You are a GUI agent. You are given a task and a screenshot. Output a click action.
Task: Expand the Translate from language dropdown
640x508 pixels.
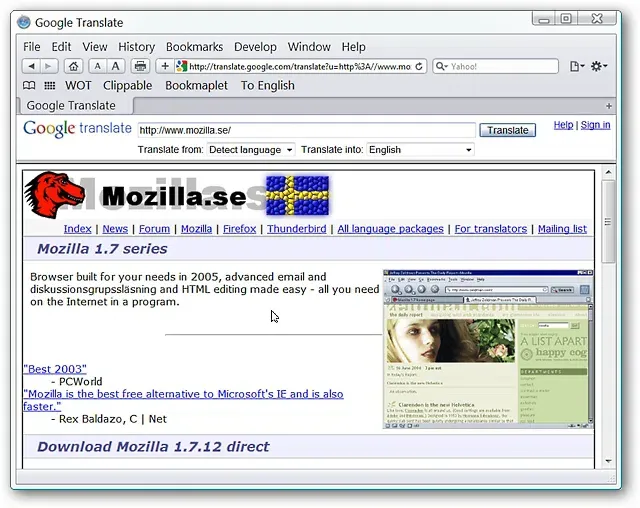(251, 150)
